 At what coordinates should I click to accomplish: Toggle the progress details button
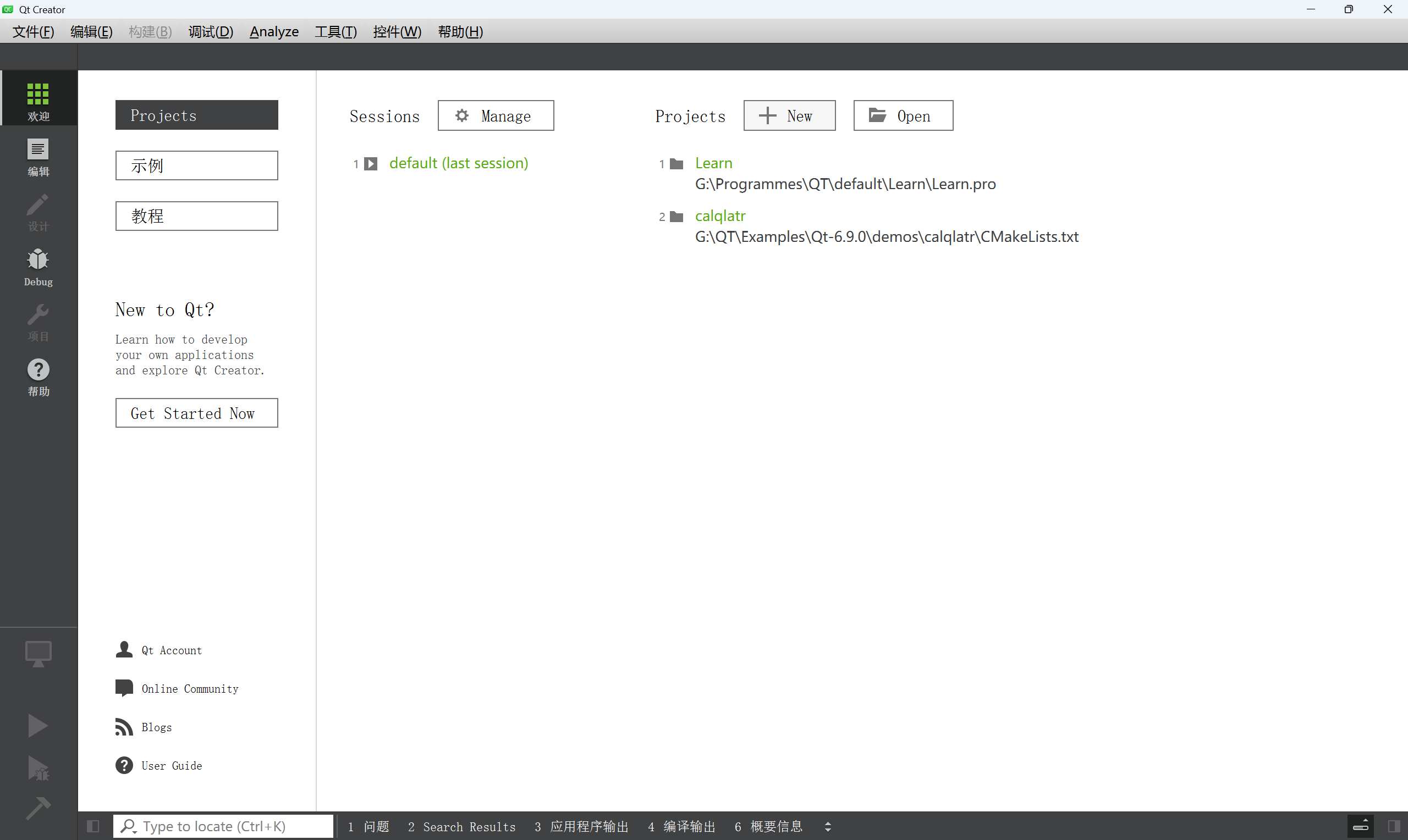[x=1361, y=826]
